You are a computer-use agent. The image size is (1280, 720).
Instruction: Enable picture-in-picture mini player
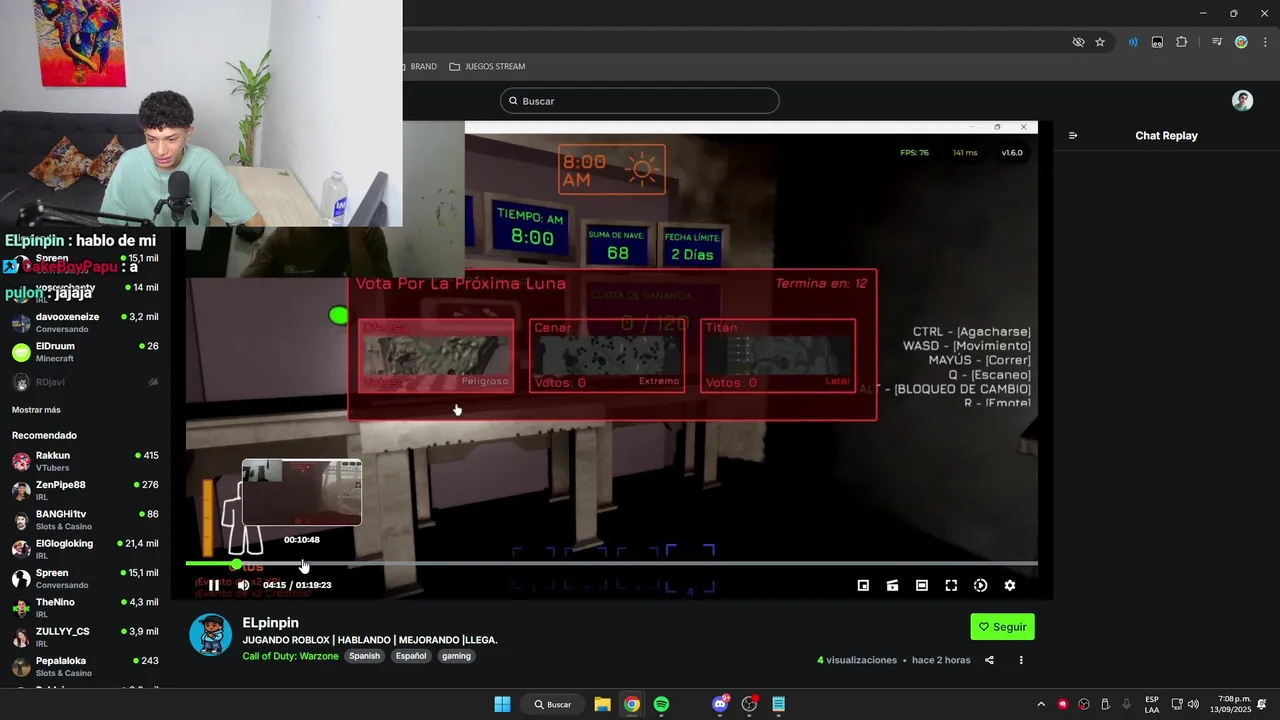click(863, 586)
